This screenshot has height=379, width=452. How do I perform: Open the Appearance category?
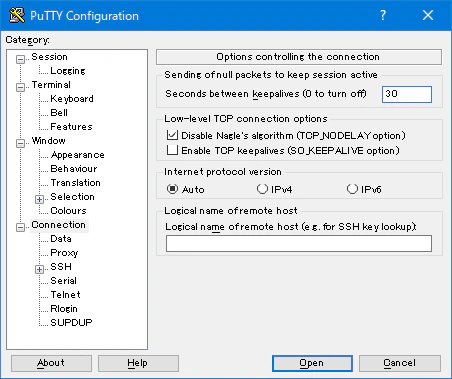click(78, 155)
